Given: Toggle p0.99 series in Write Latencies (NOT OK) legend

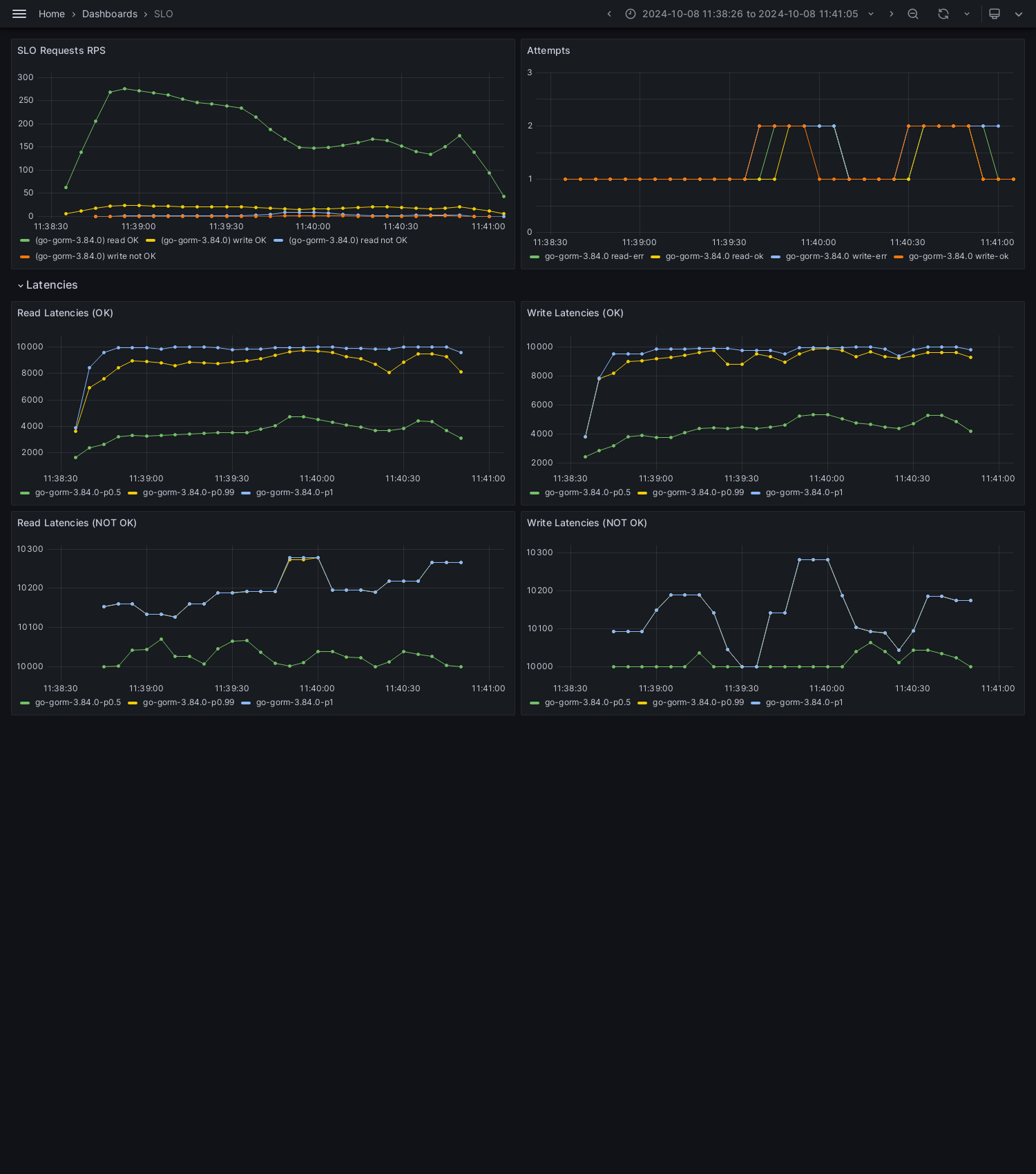Looking at the screenshot, I should 698,702.
